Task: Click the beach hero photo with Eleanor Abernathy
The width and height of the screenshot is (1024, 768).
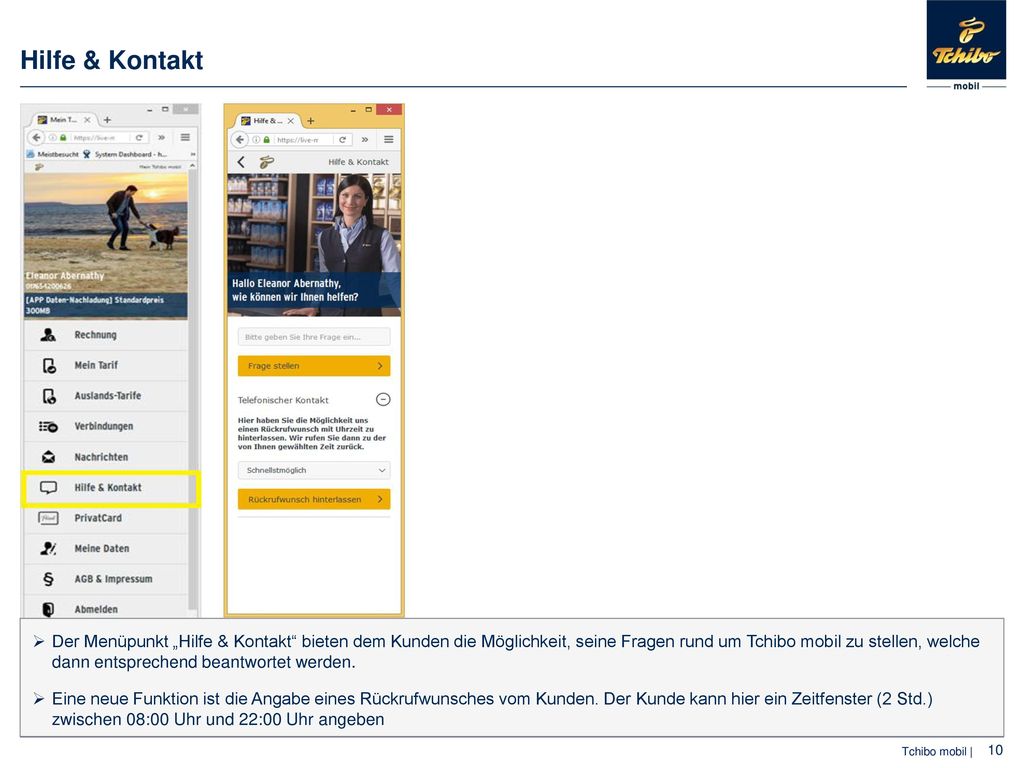Action: [106, 246]
